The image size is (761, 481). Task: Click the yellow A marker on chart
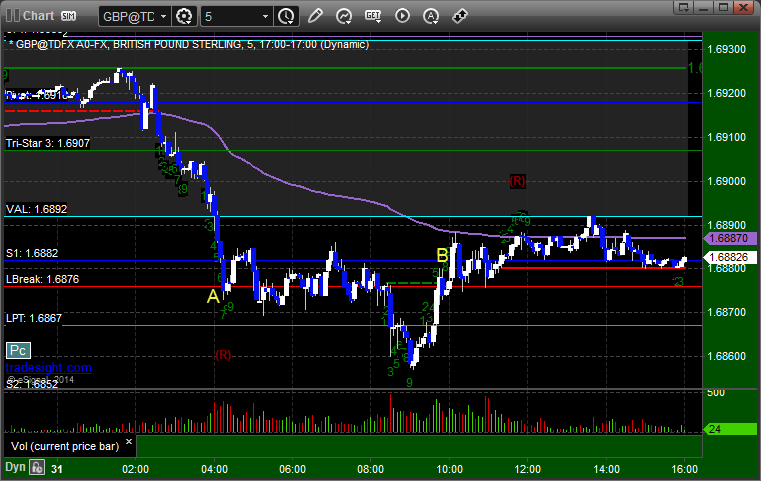pyautogui.click(x=213, y=296)
